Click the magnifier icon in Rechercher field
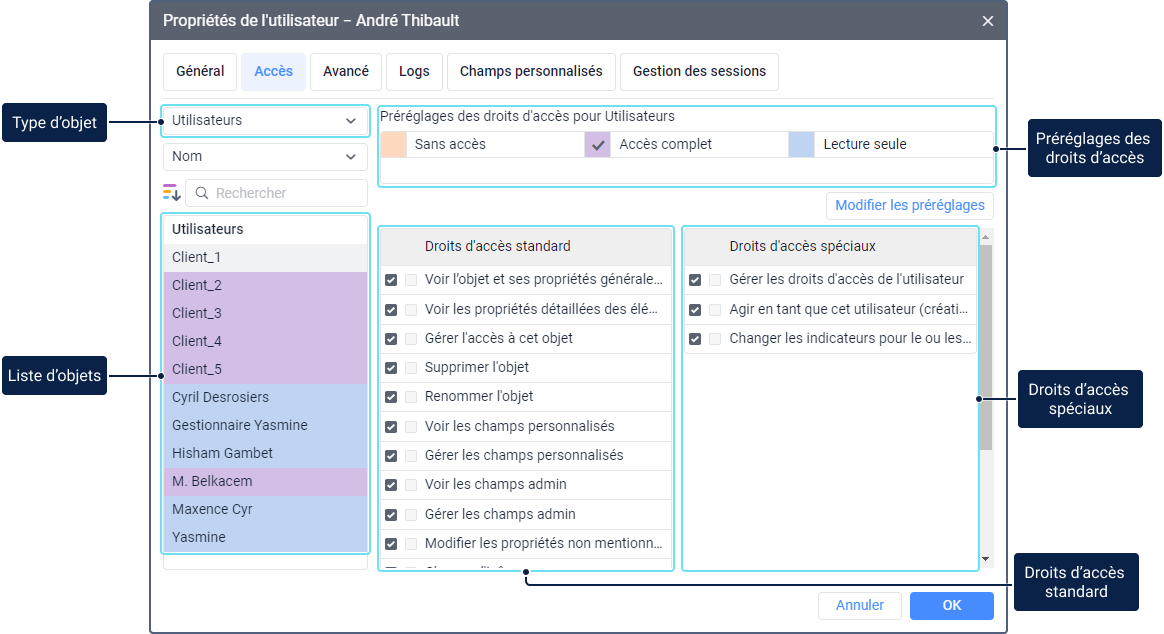The height and width of the screenshot is (634, 1164). [x=202, y=193]
